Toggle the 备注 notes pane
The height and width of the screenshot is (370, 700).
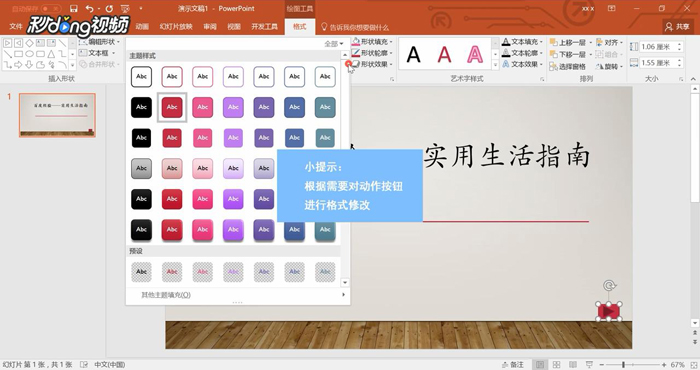tap(512, 364)
